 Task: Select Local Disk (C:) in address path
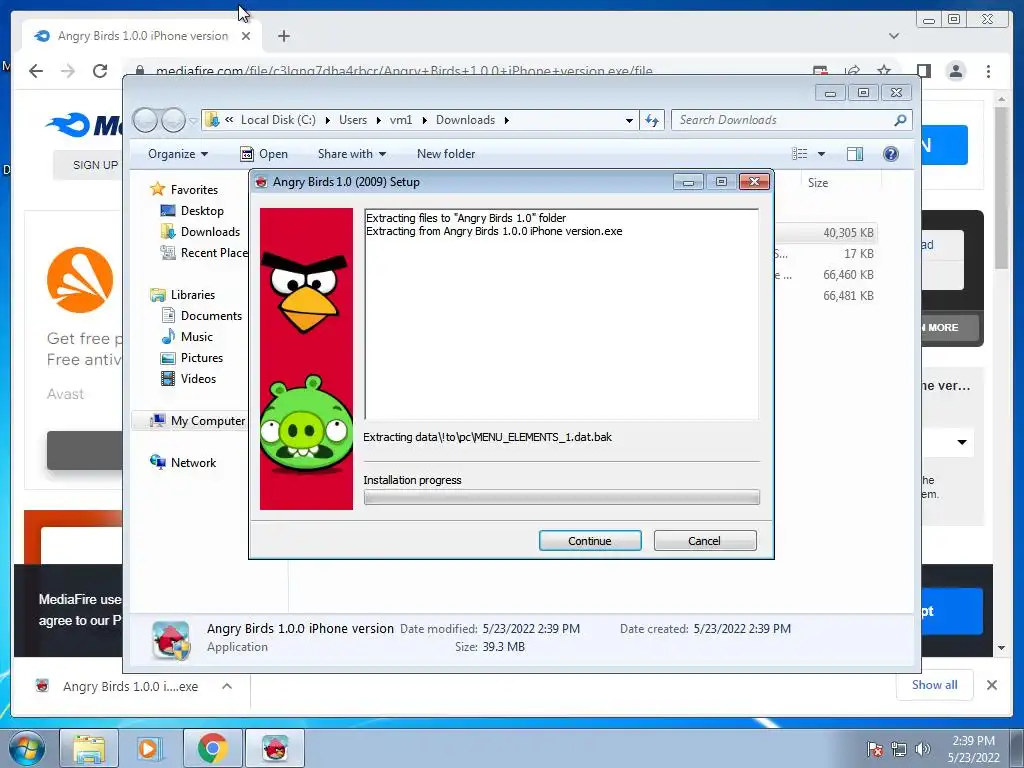[x=278, y=120]
